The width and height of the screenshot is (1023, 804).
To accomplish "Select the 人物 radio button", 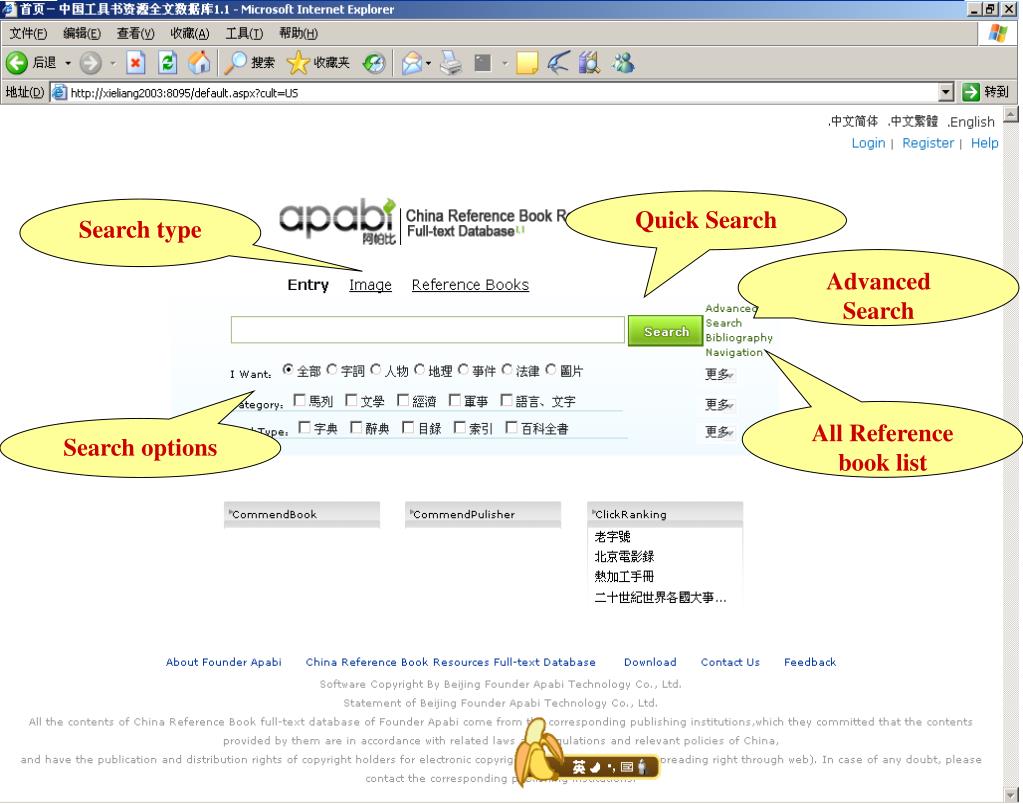I will coord(376,369).
